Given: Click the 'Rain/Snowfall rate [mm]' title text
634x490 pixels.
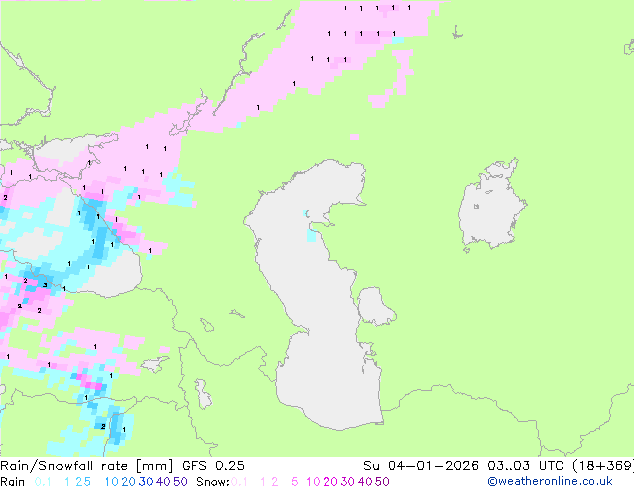Looking at the screenshot, I should click(x=87, y=466).
